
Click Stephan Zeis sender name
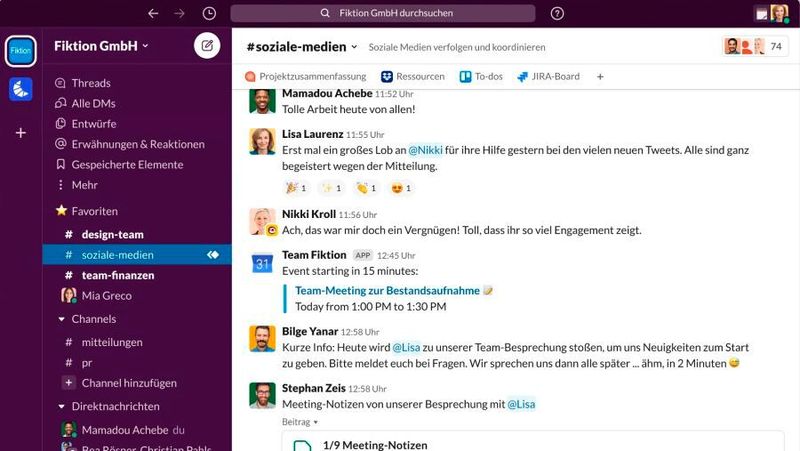tap(314, 388)
